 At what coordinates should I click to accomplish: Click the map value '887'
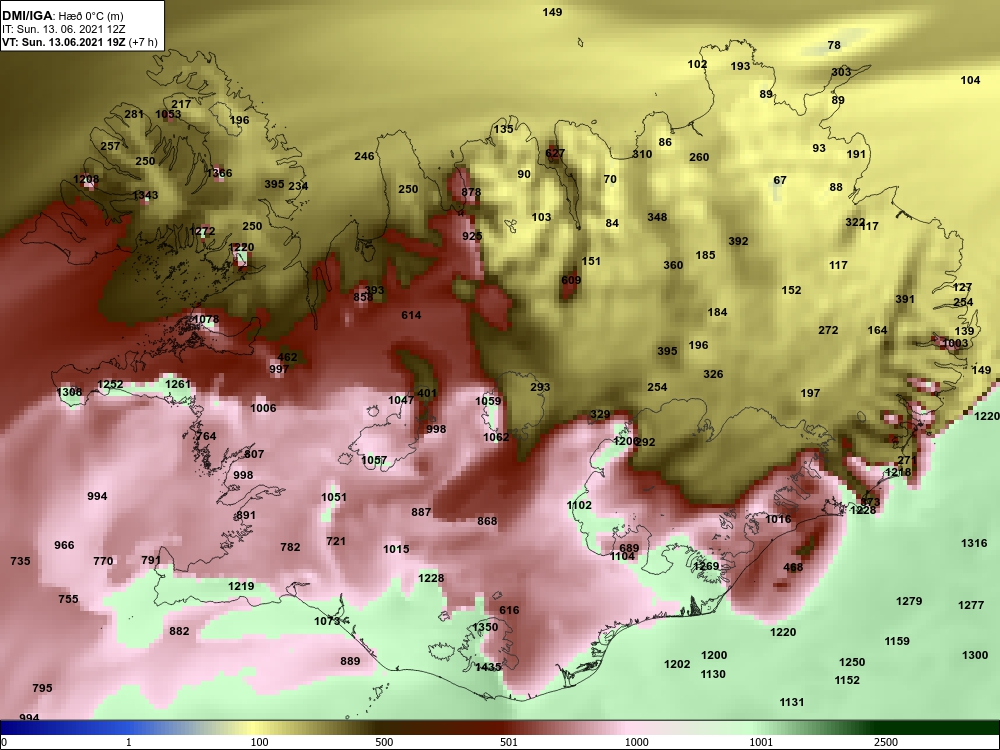tap(422, 512)
